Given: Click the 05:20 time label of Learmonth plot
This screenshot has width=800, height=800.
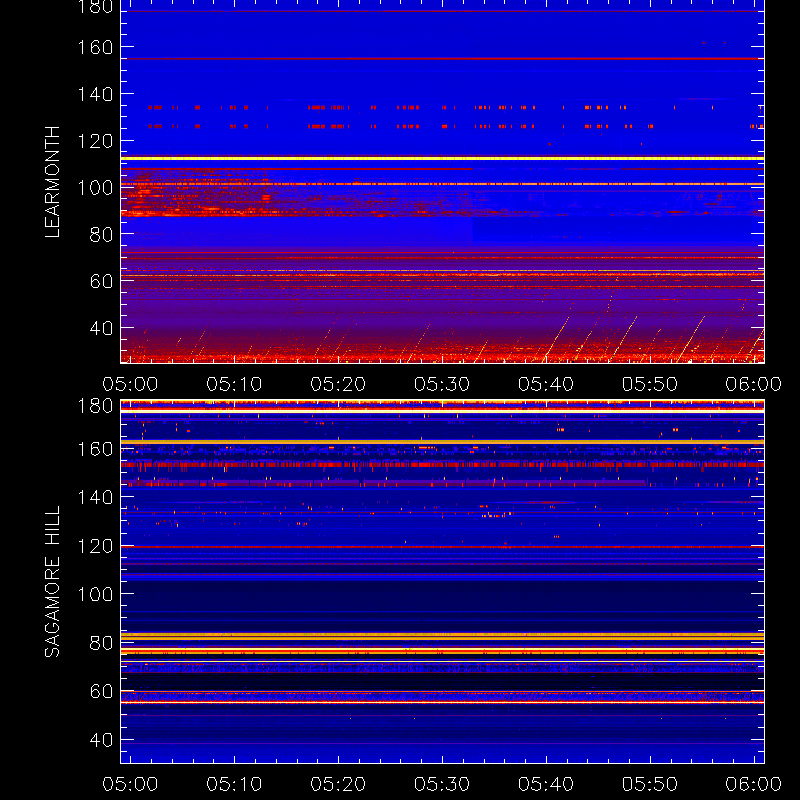Looking at the screenshot, I should click(x=338, y=384).
